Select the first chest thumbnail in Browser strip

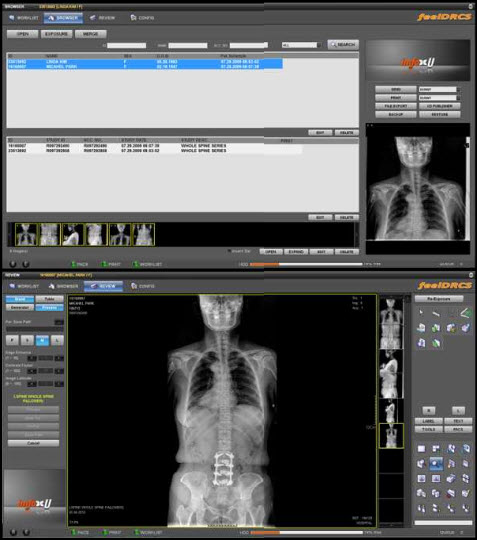pyautogui.click(x=26, y=235)
